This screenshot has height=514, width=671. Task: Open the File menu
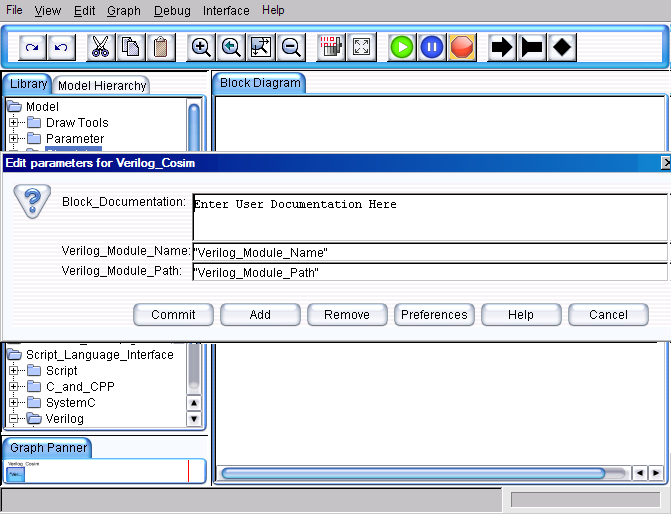(x=14, y=10)
